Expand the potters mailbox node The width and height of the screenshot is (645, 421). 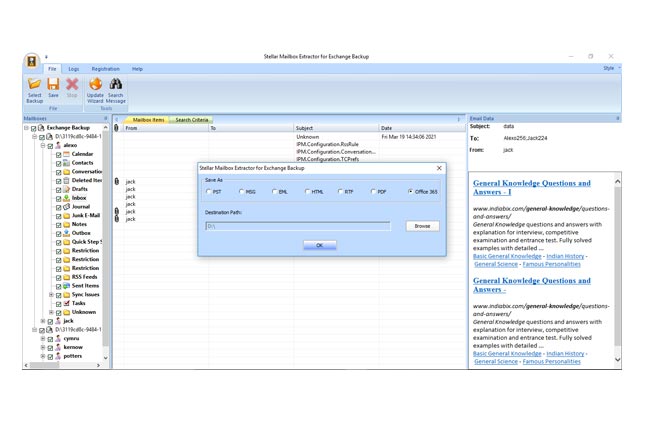tap(43, 356)
